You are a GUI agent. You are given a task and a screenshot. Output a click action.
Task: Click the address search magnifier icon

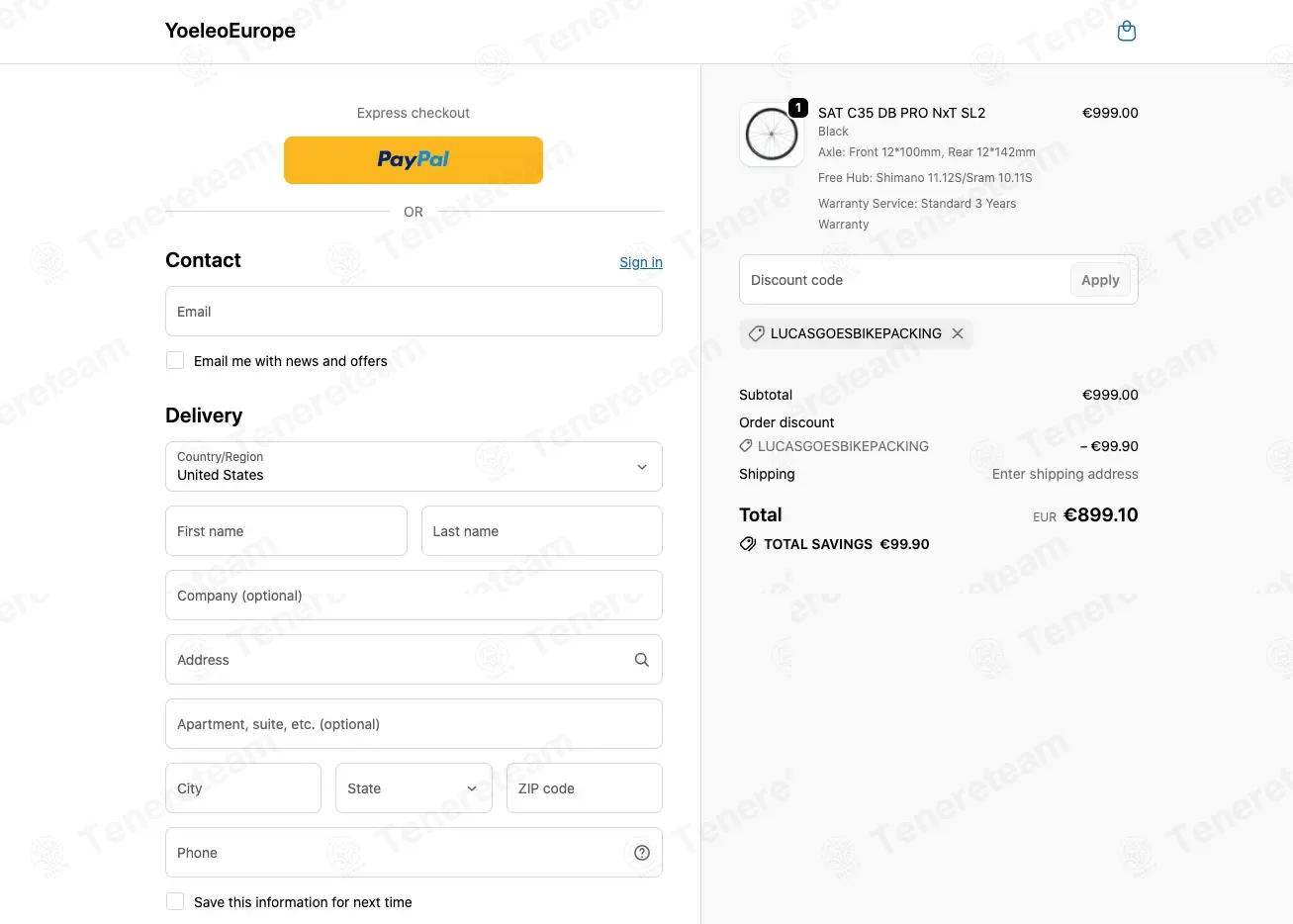(x=642, y=660)
